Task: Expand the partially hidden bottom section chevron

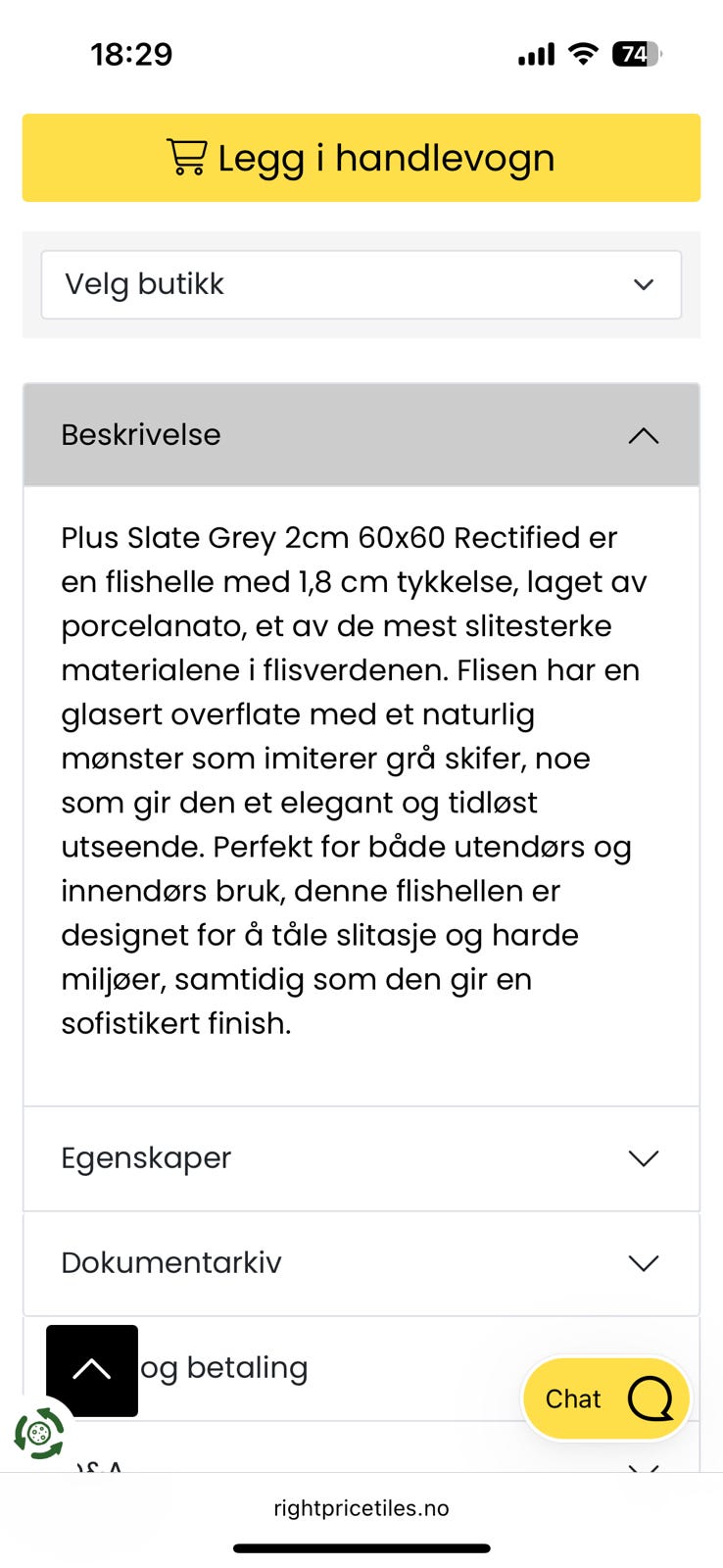Action: click(642, 1466)
